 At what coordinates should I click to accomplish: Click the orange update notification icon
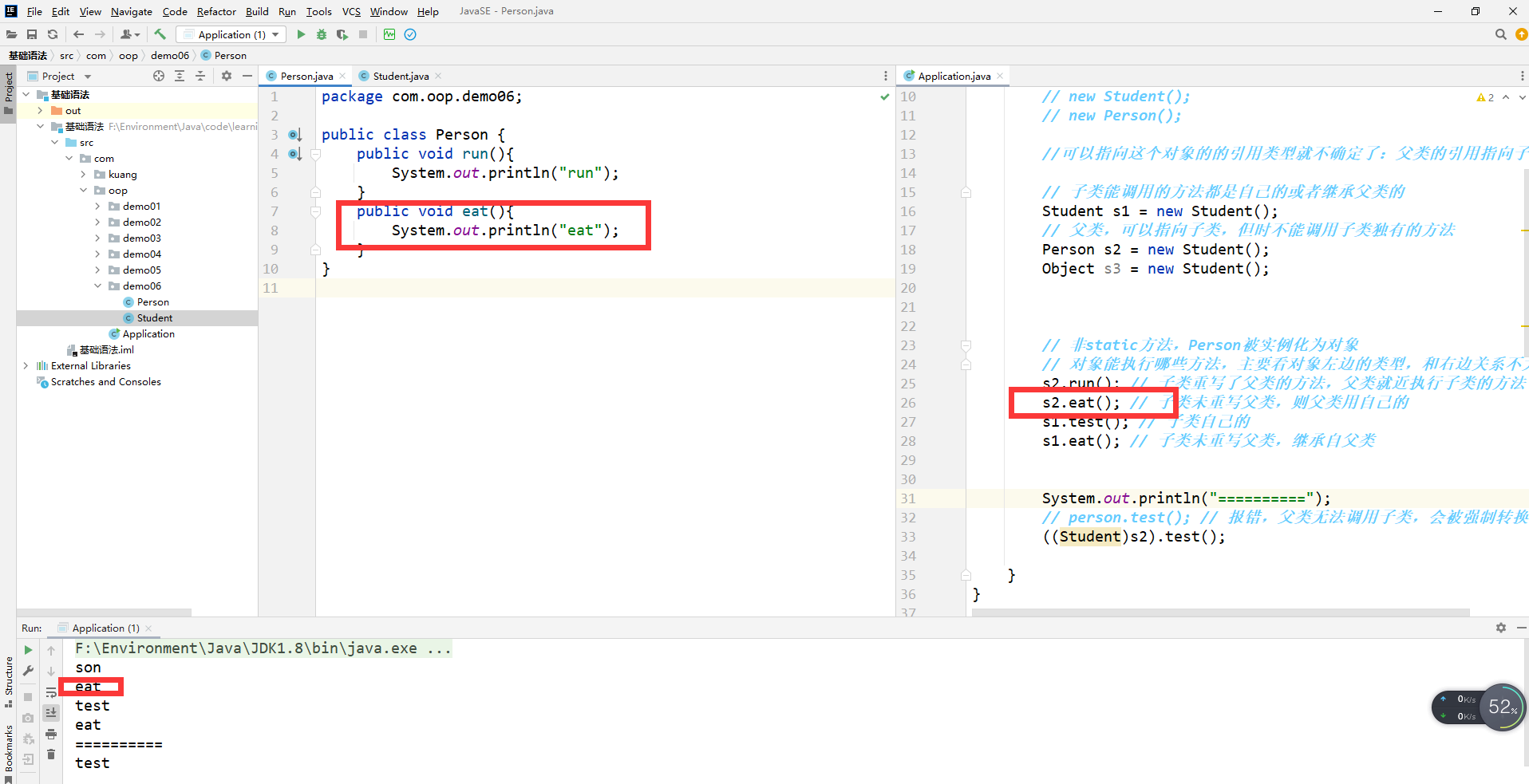click(x=1521, y=34)
